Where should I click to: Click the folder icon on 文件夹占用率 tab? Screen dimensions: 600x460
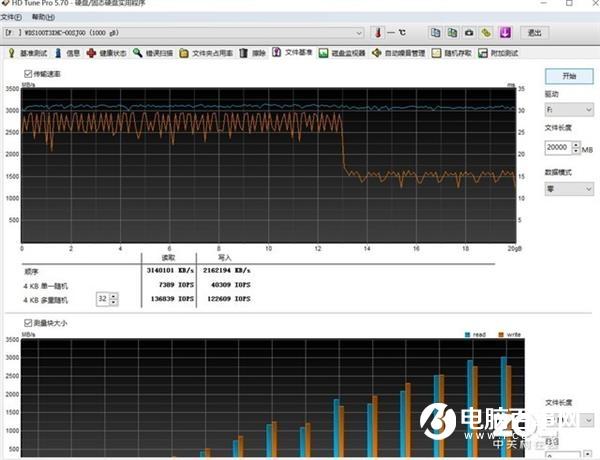184,53
